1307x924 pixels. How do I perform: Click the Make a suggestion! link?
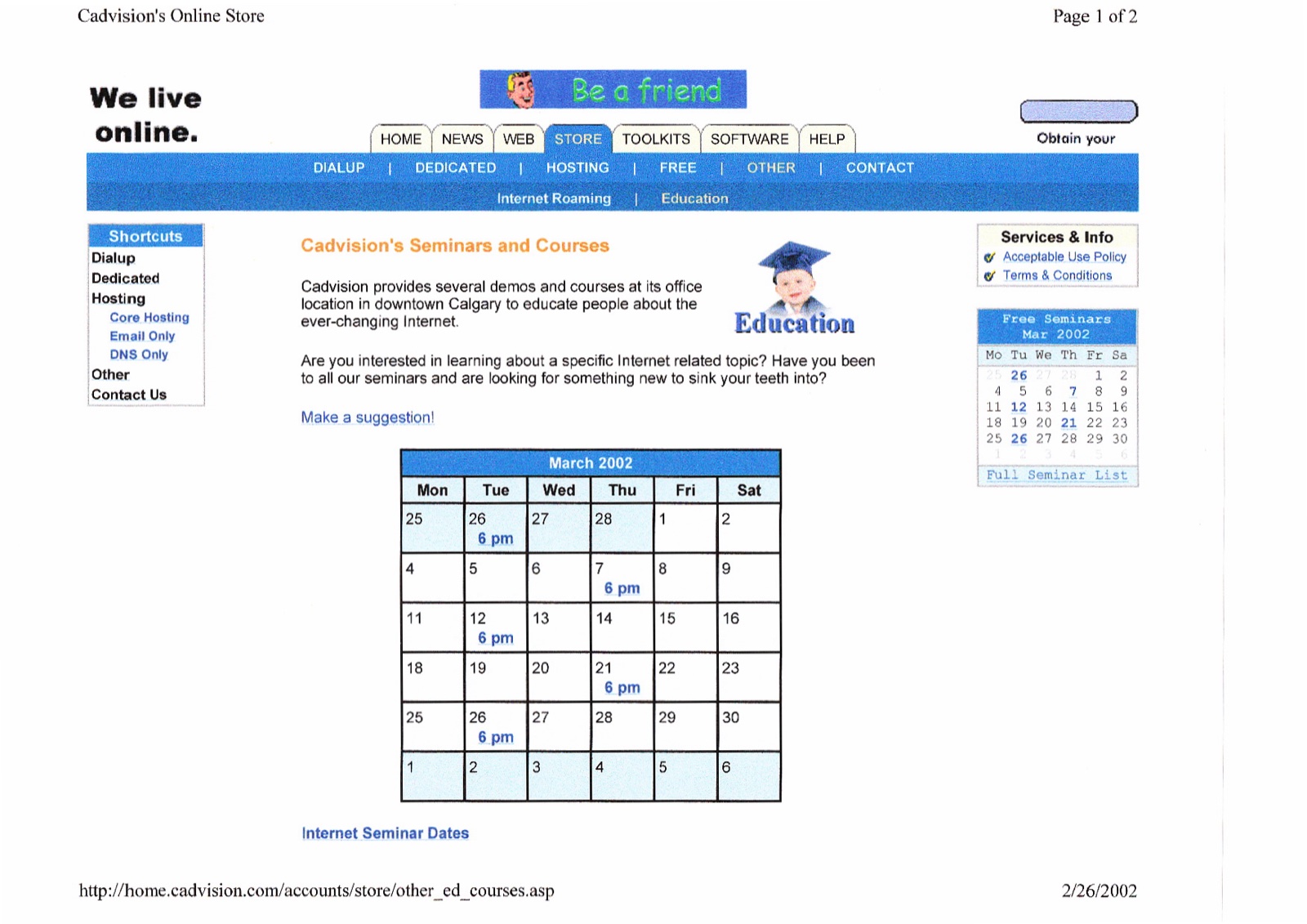(368, 417)
